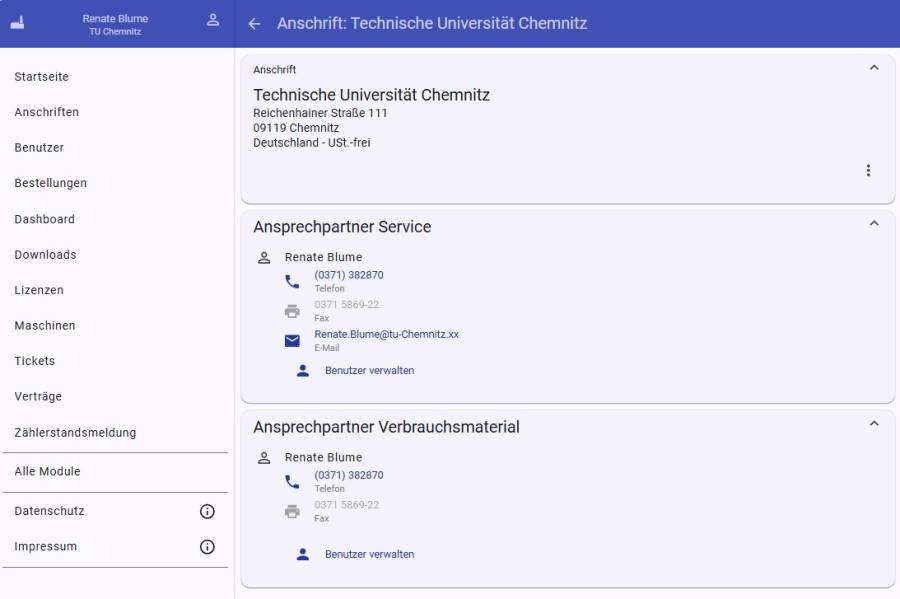
Task: Click the Impressum info icon
Action: click(207, 547)
